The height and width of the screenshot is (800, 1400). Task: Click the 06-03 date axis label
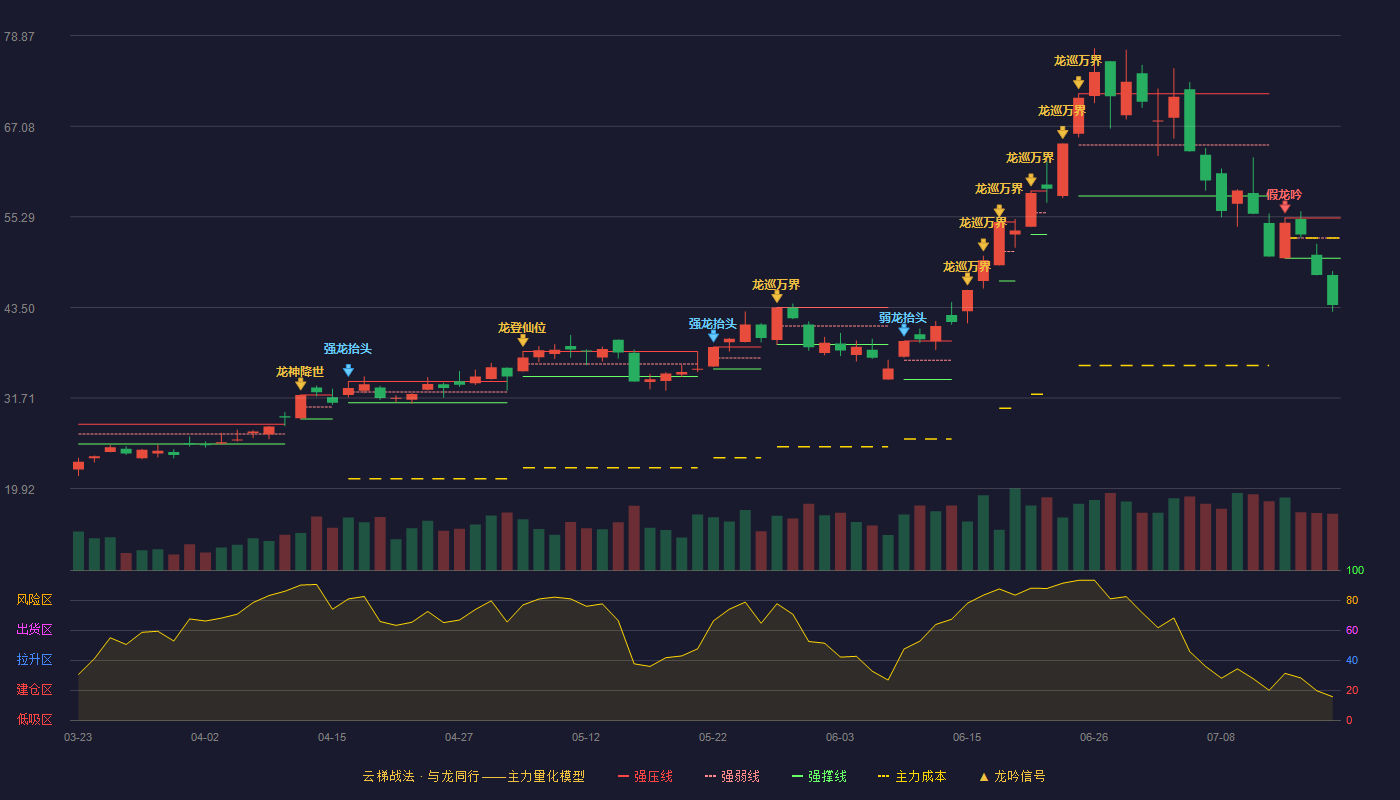coord(840,737)
